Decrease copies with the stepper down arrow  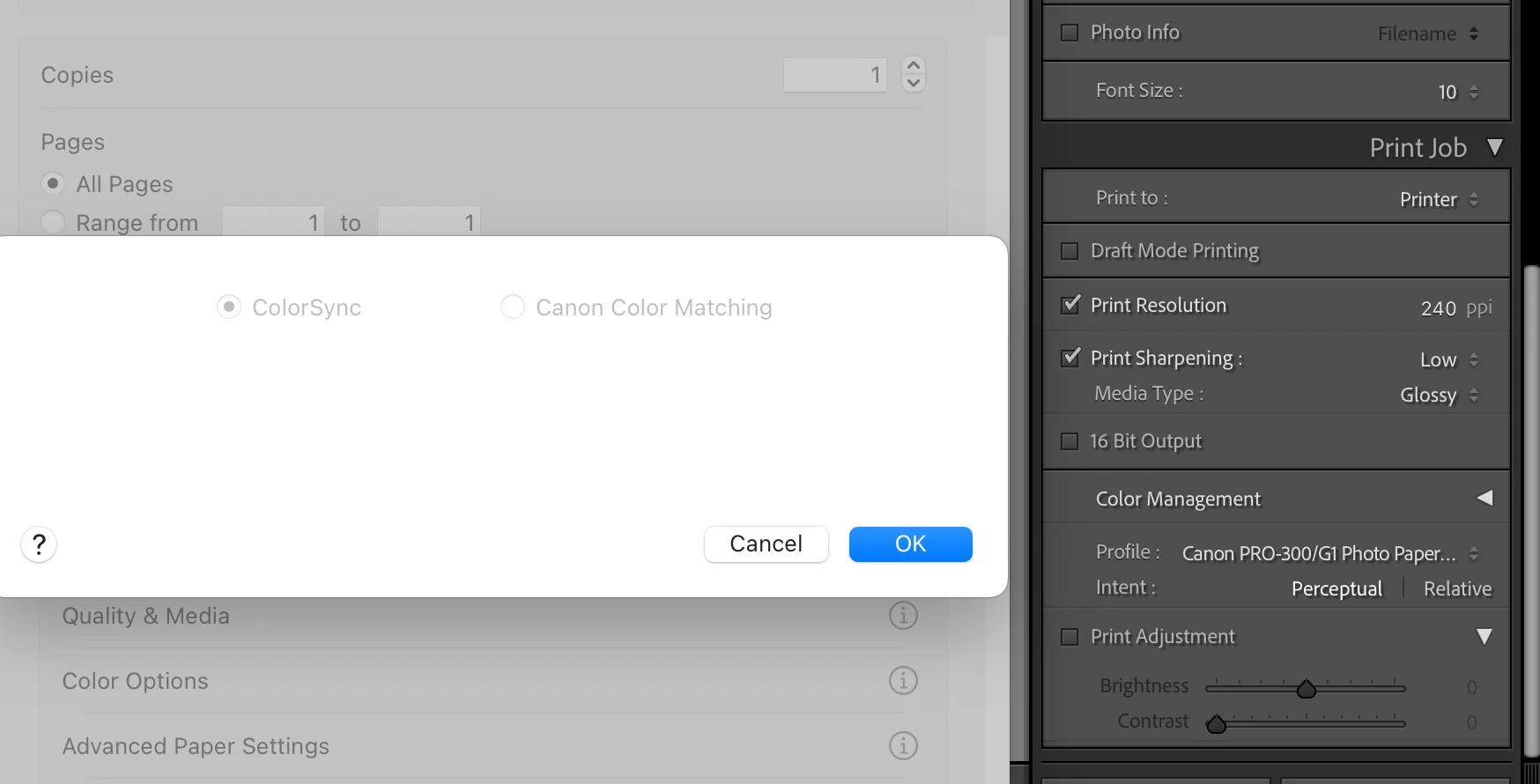[x=914, y=84]
